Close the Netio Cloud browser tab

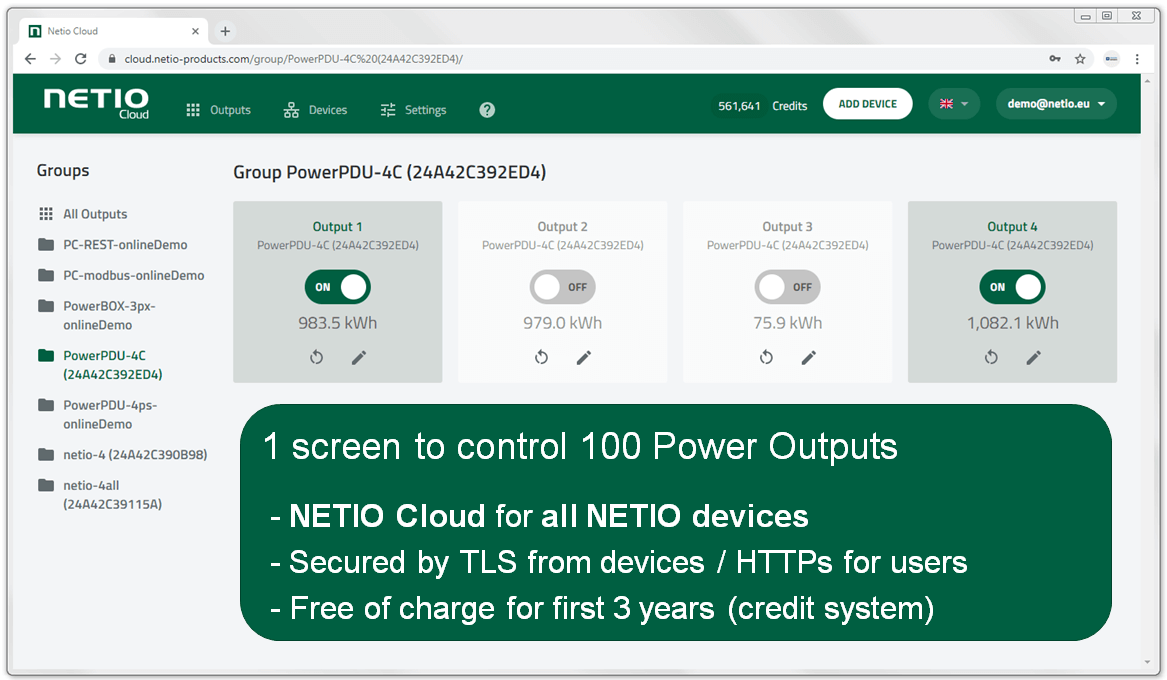(195, 31)
